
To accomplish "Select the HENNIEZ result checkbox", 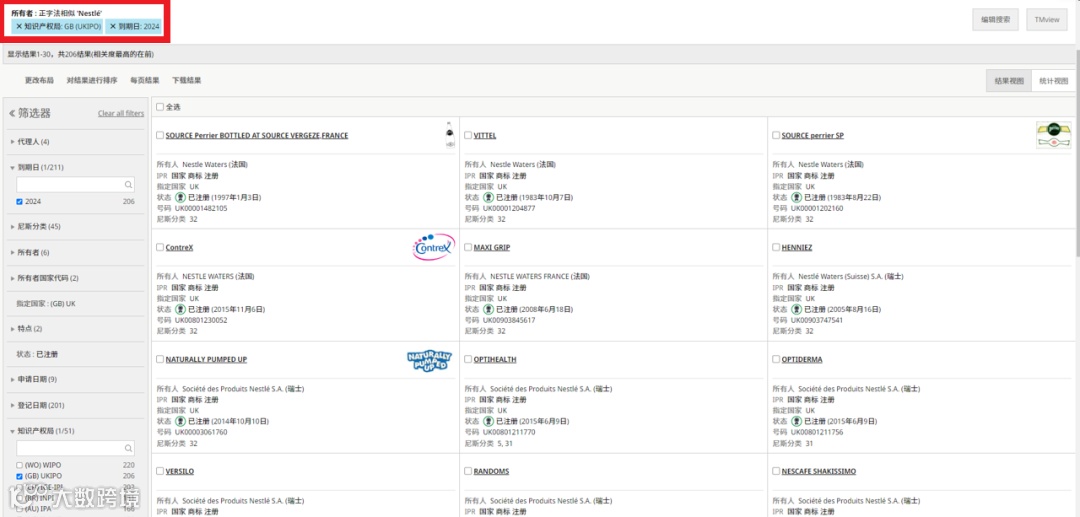I will [x=776, y=247].
